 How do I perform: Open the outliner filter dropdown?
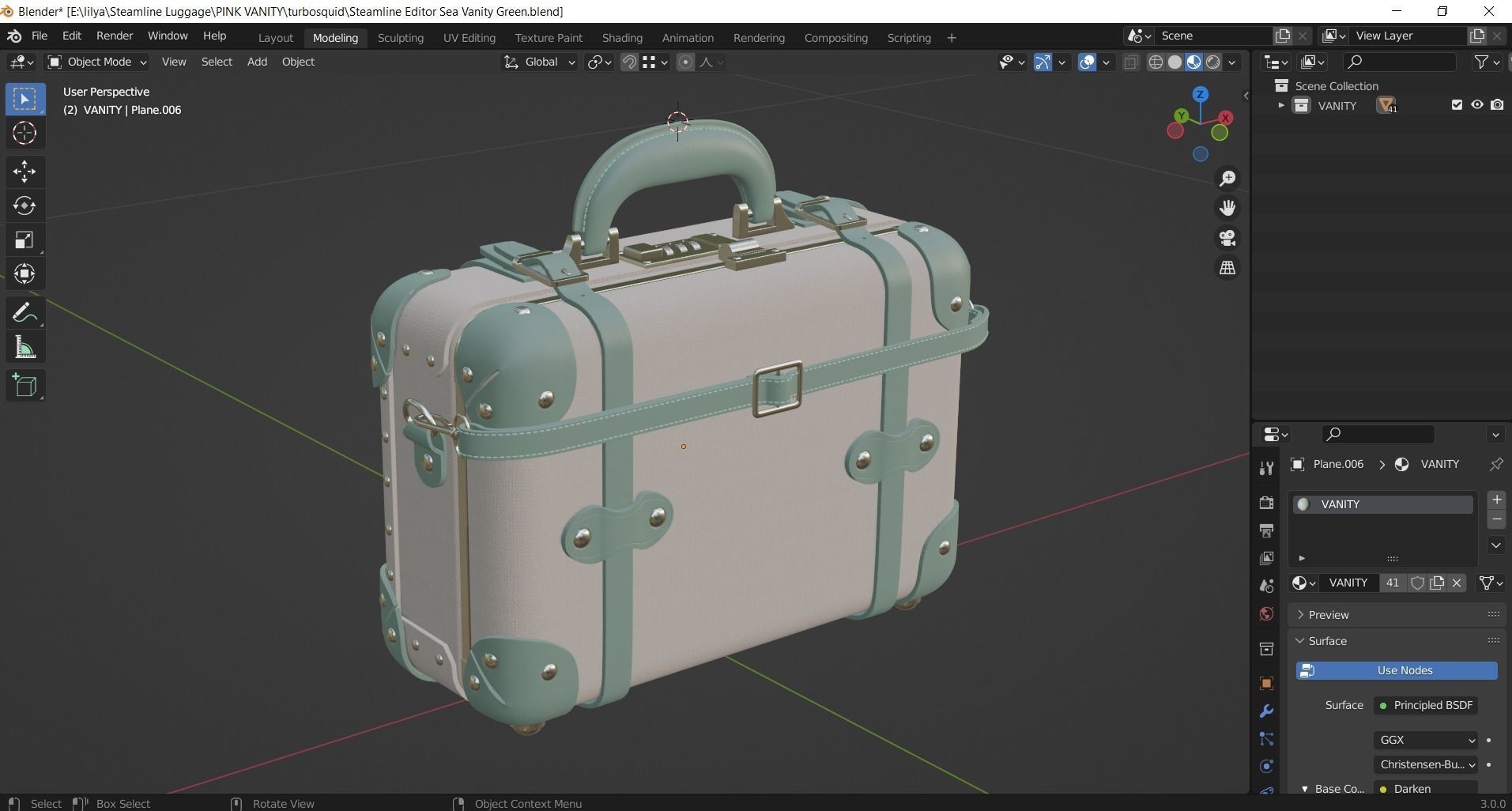(1487, 62)
